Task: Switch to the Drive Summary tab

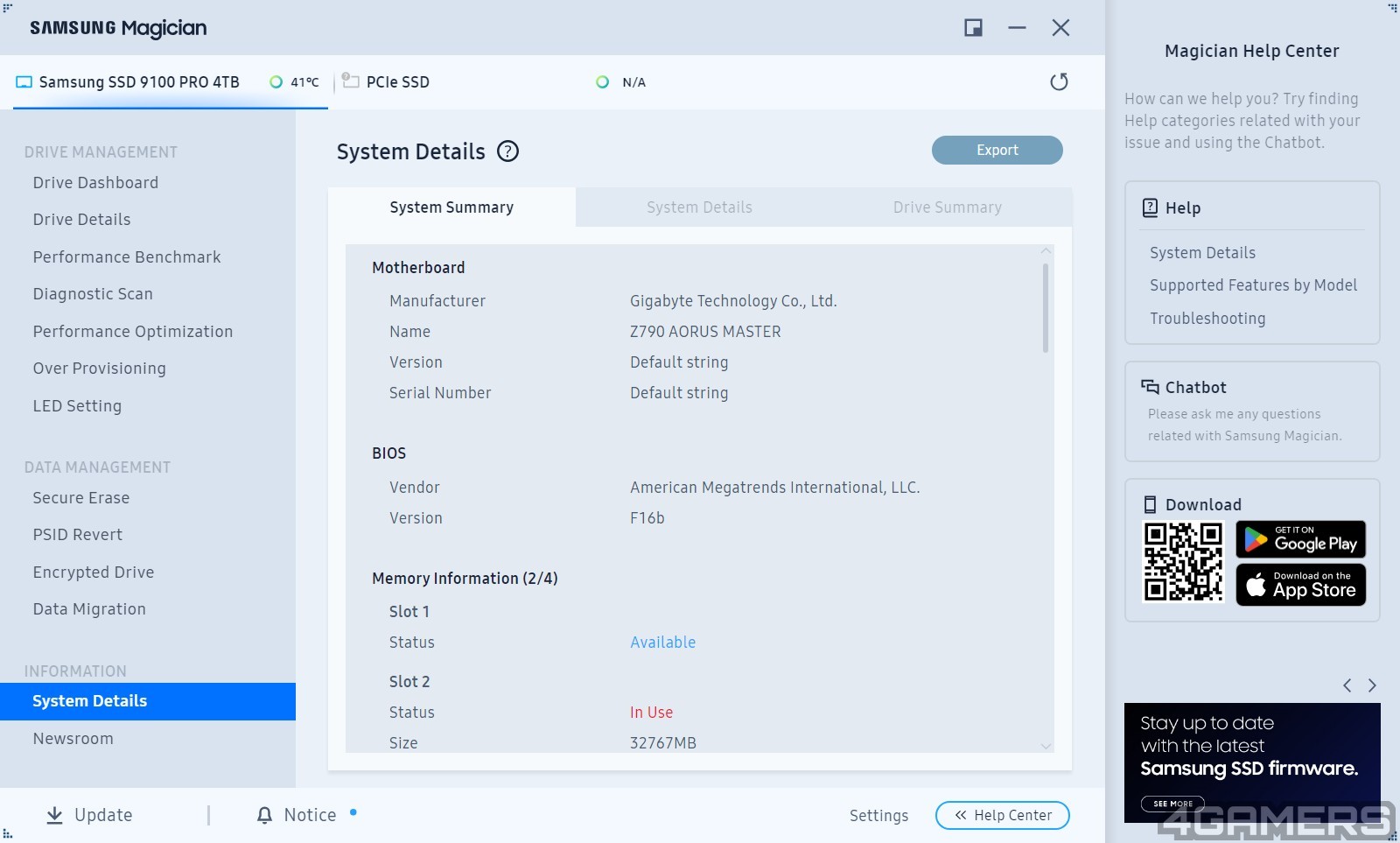Action: click(x=948, y=207)
